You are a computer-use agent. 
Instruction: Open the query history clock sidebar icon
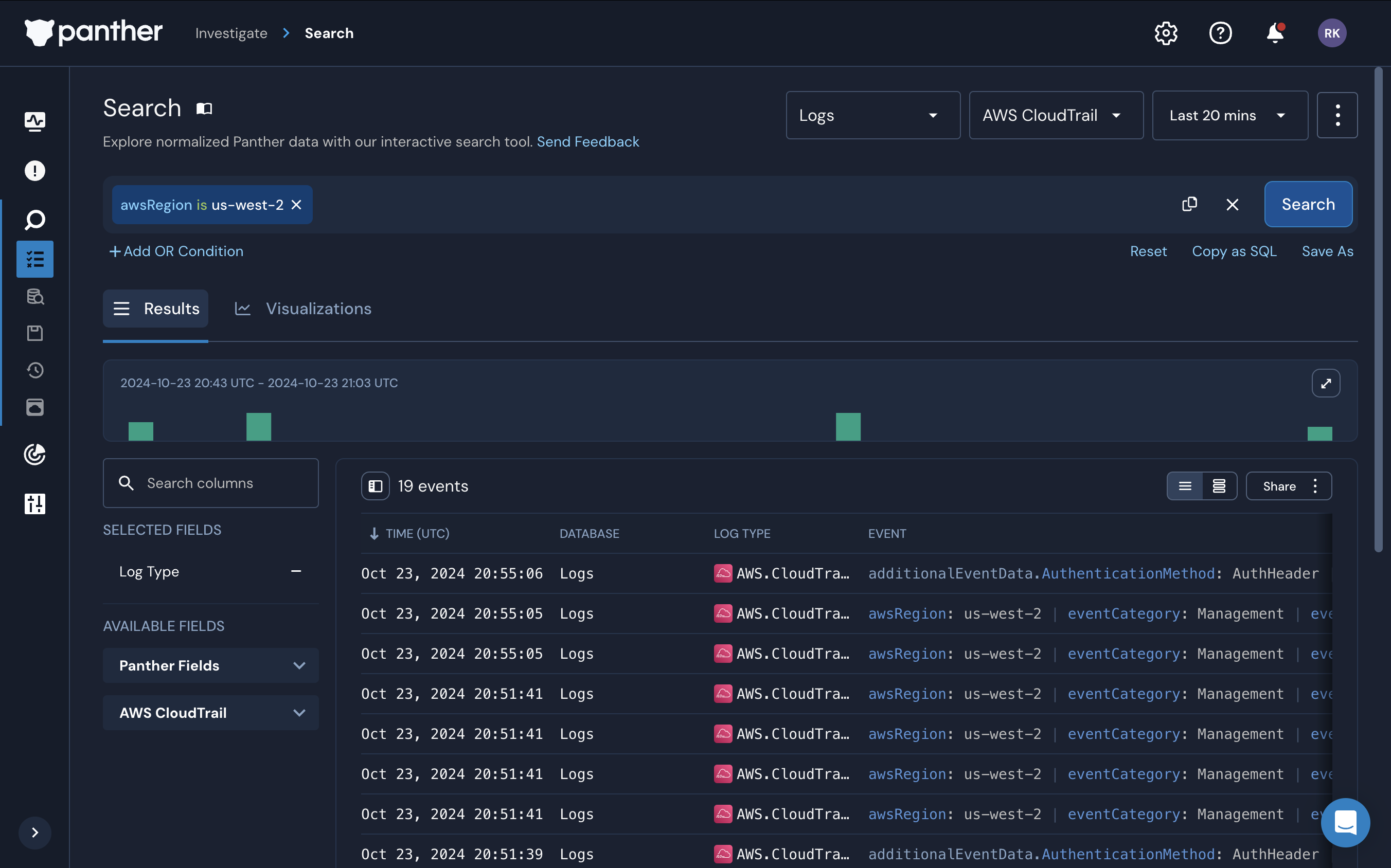click(x=35, y=370)
